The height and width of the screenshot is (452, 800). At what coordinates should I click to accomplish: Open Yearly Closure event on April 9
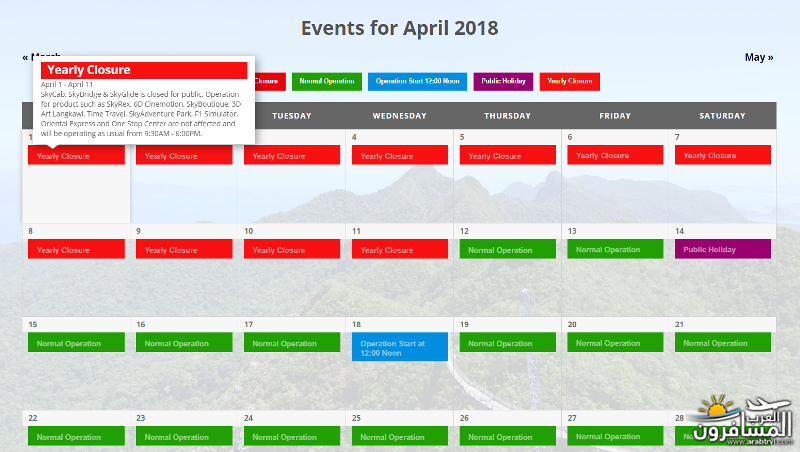coord(184,249)
